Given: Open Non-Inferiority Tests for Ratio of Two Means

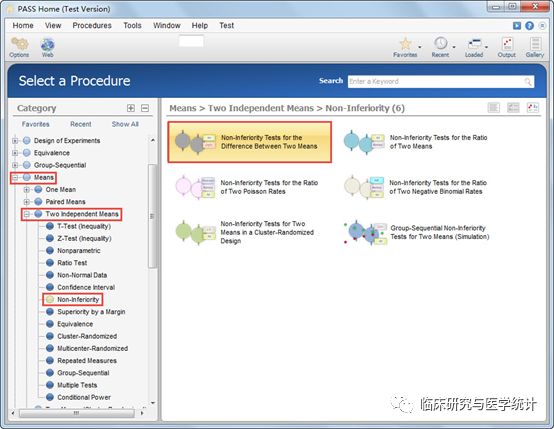Looking at the screenshot, I should pyautogui.click(x=416, y=142).
